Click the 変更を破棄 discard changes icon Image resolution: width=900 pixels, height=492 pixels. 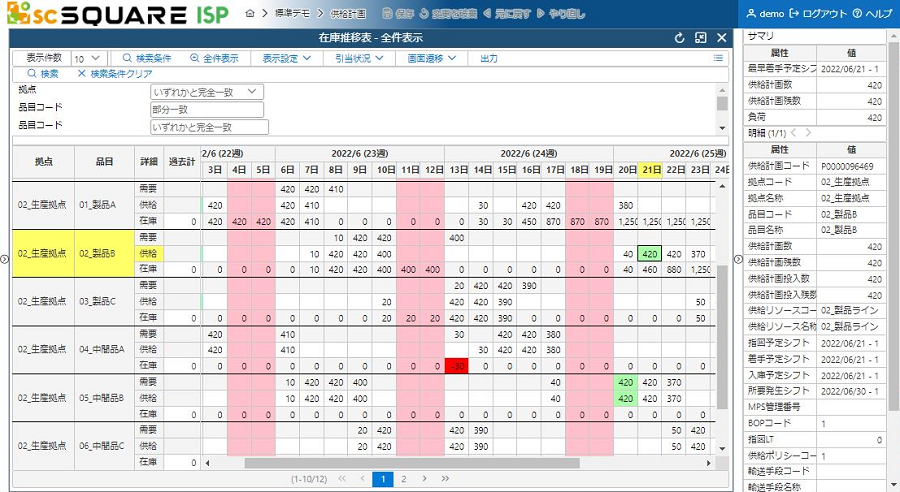tap(424, 14)
